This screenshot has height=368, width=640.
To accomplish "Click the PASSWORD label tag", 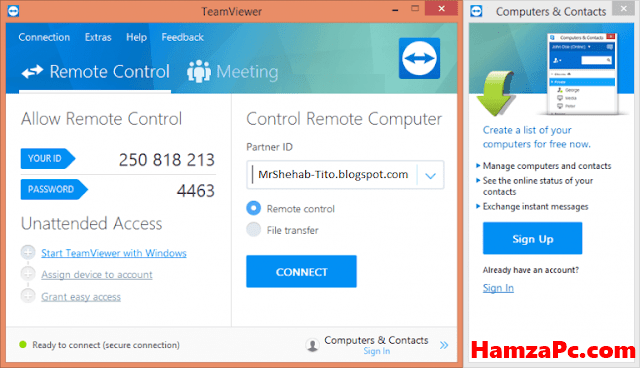I will pyautogui.click(x=54, y=189).
